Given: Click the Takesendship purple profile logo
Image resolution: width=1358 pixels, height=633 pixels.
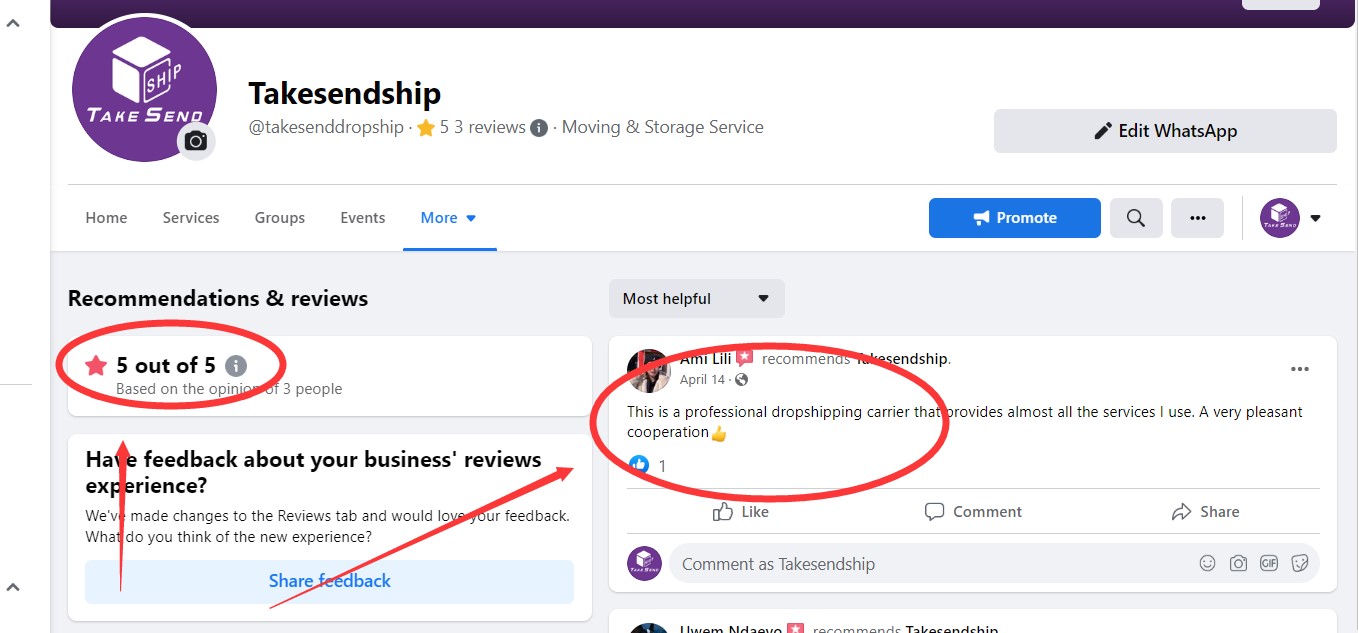Looking at the screenshot, I should [x=145, y=89].
